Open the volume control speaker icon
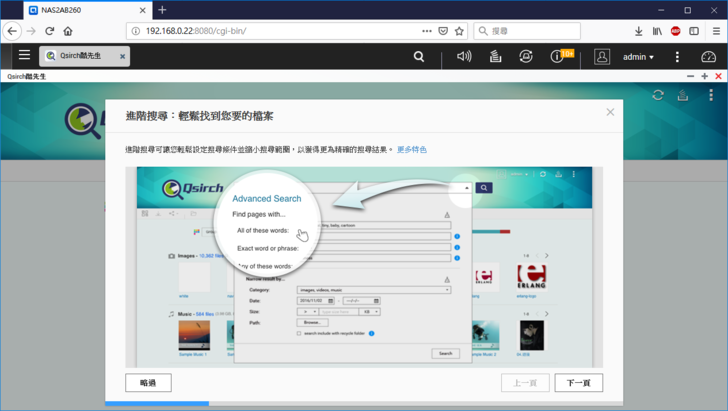728x411 pixels. tap(464, 57)
